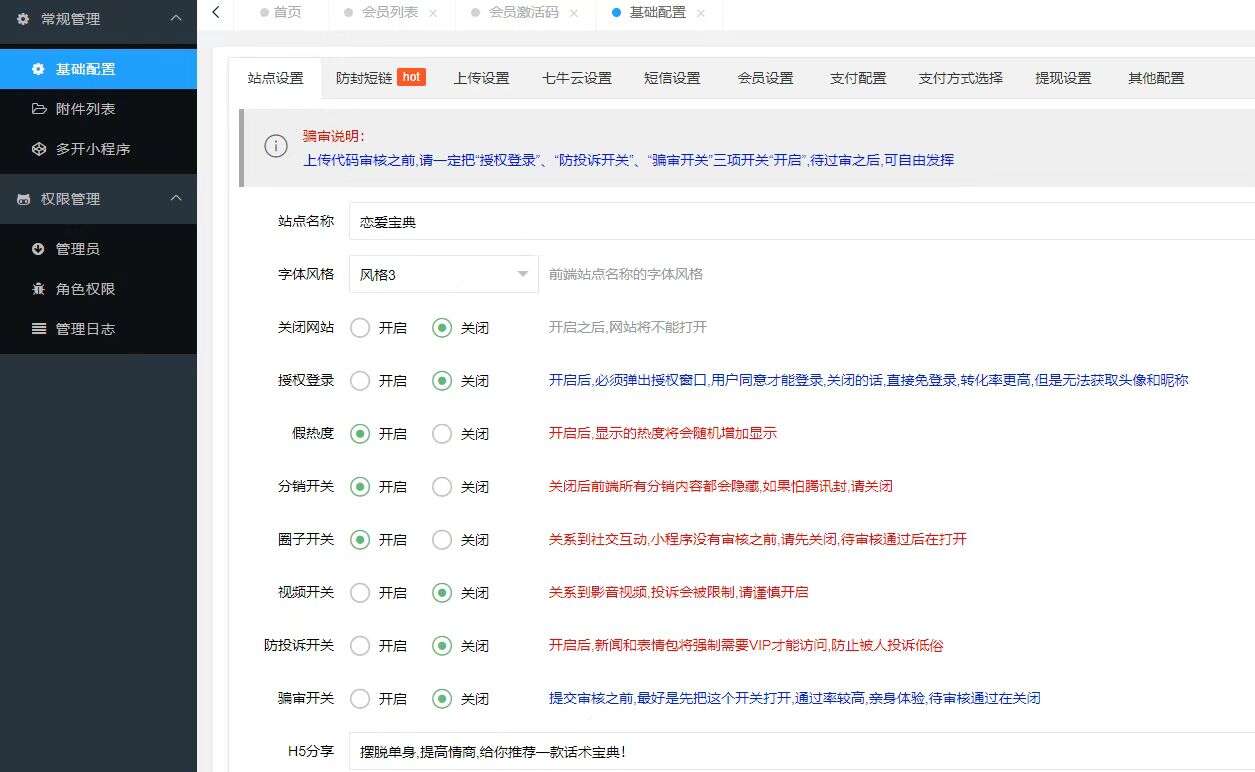Click the back arrow beside the tabs
The width and height of the screenshot is (1255, 772).
(x=215, y=13)
